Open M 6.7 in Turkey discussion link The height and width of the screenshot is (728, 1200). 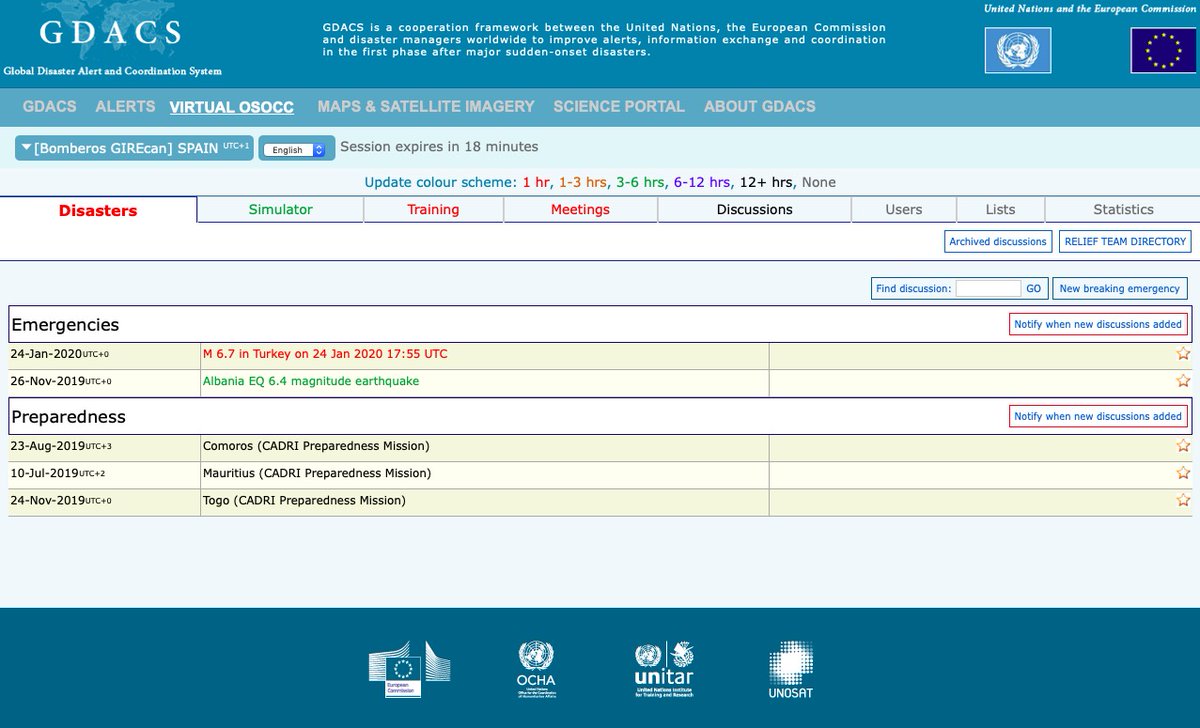pos(325,354)
